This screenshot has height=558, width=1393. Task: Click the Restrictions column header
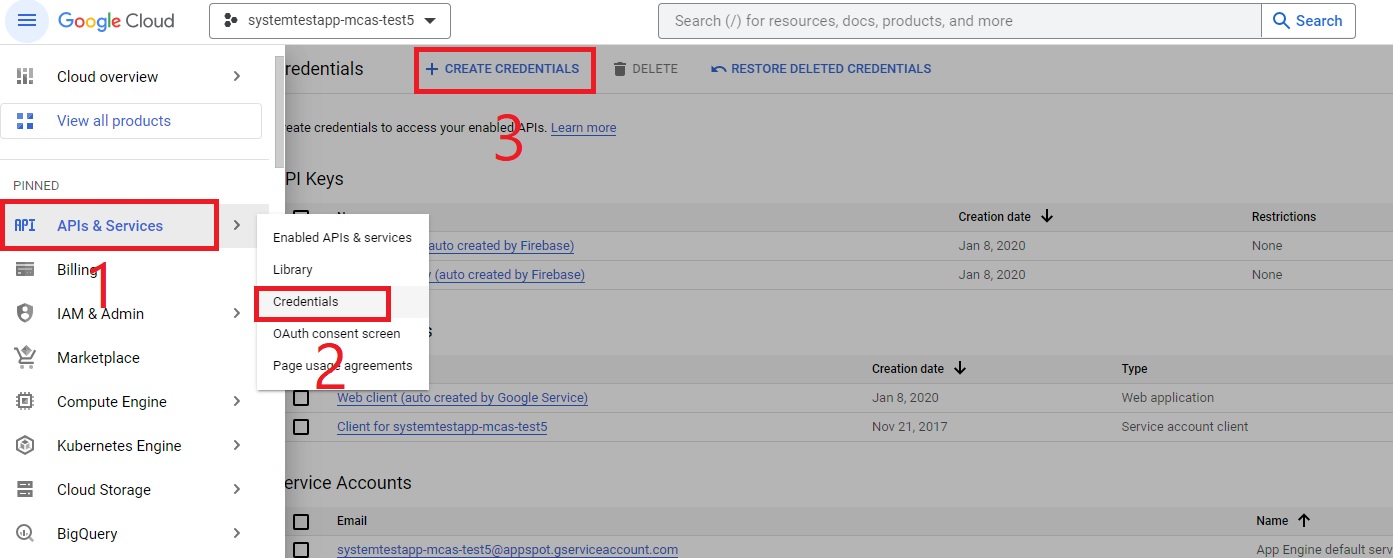(x=1284, y=216)
